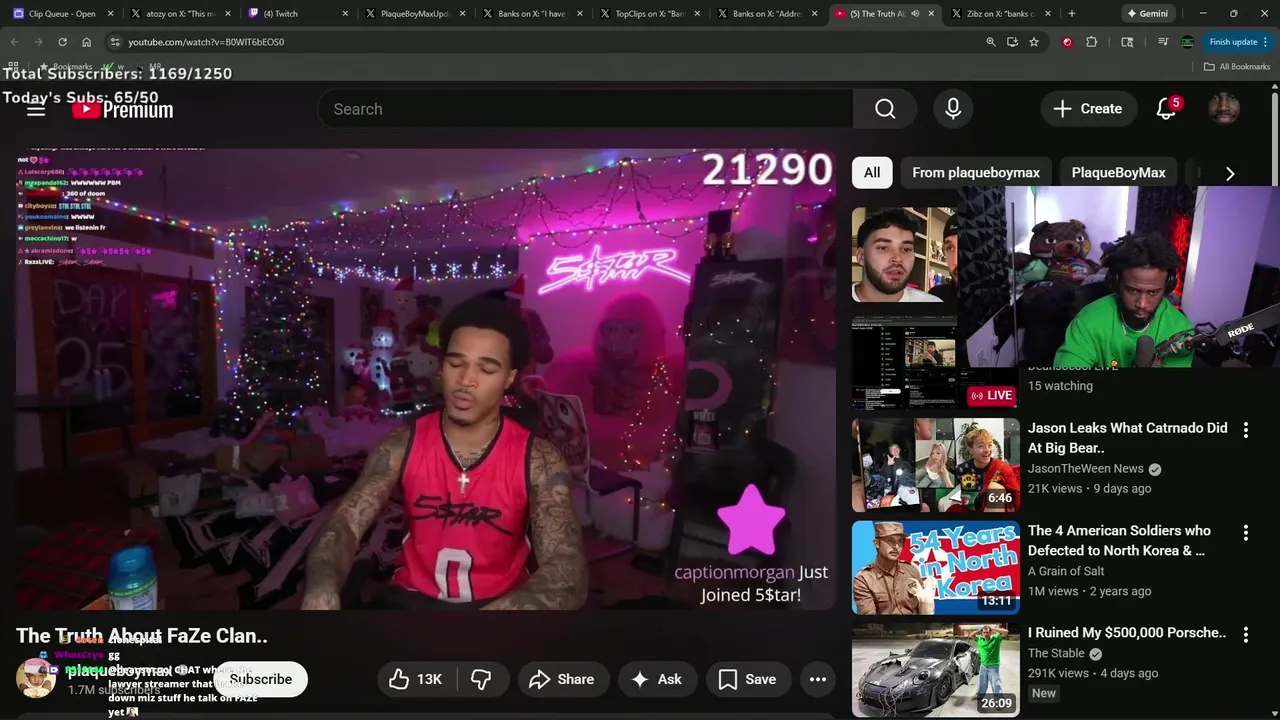Subscribe to the channel

pyautogui.click(x=261, y=679)
